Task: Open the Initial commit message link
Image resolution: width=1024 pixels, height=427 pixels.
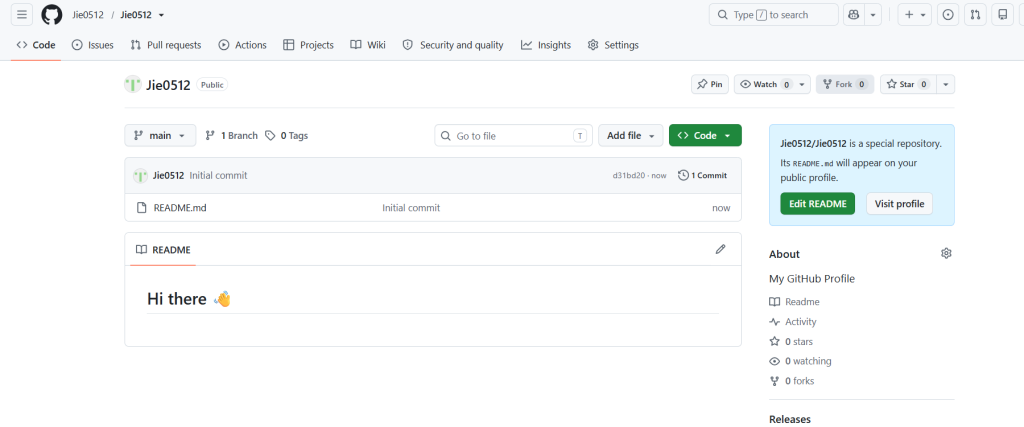Action: pyautogui.click(x=218, y=175)
